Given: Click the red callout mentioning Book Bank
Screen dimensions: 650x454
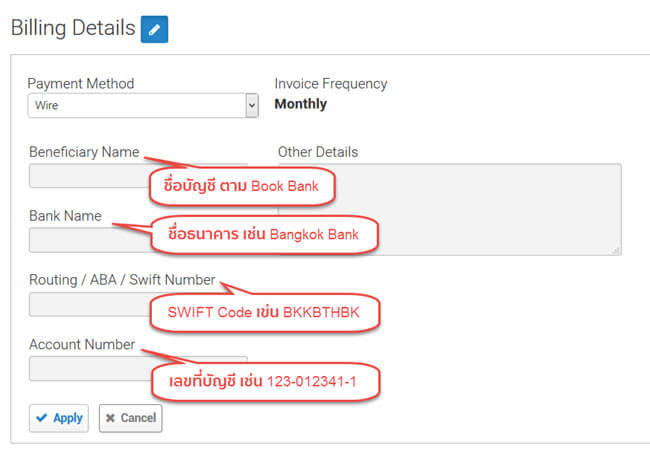Looking at the screenshot, I should pyautogui.click(x=241, y=186).
